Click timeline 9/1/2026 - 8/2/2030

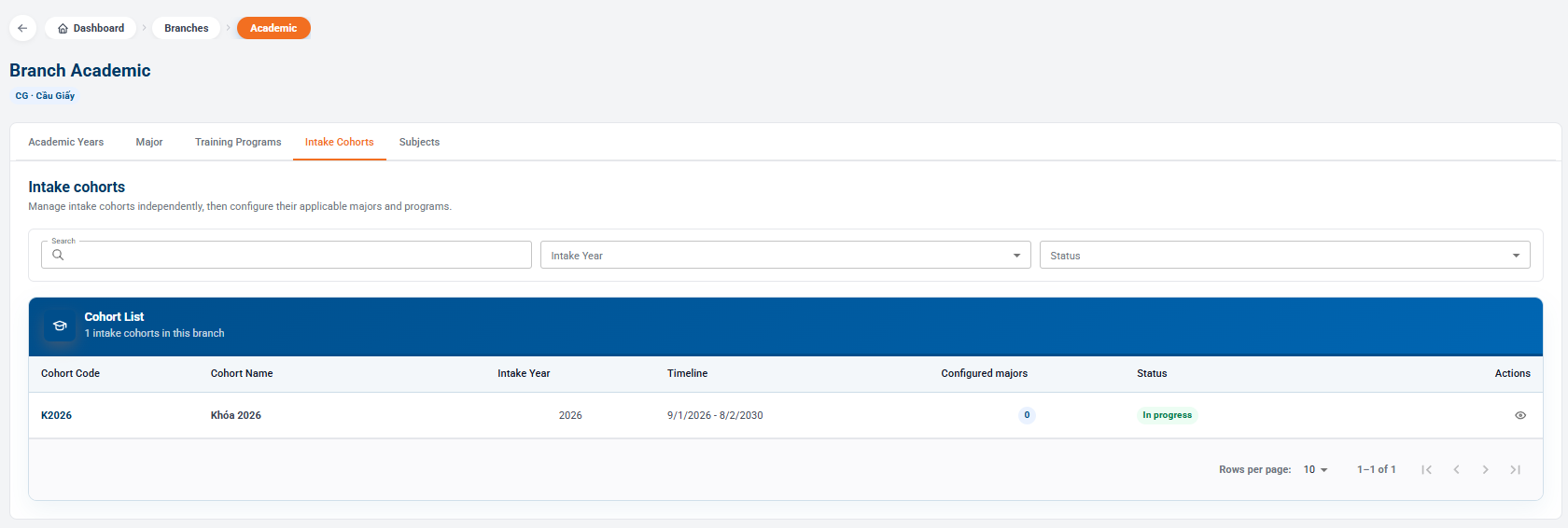pyautogui.click(x=715, y=415)
